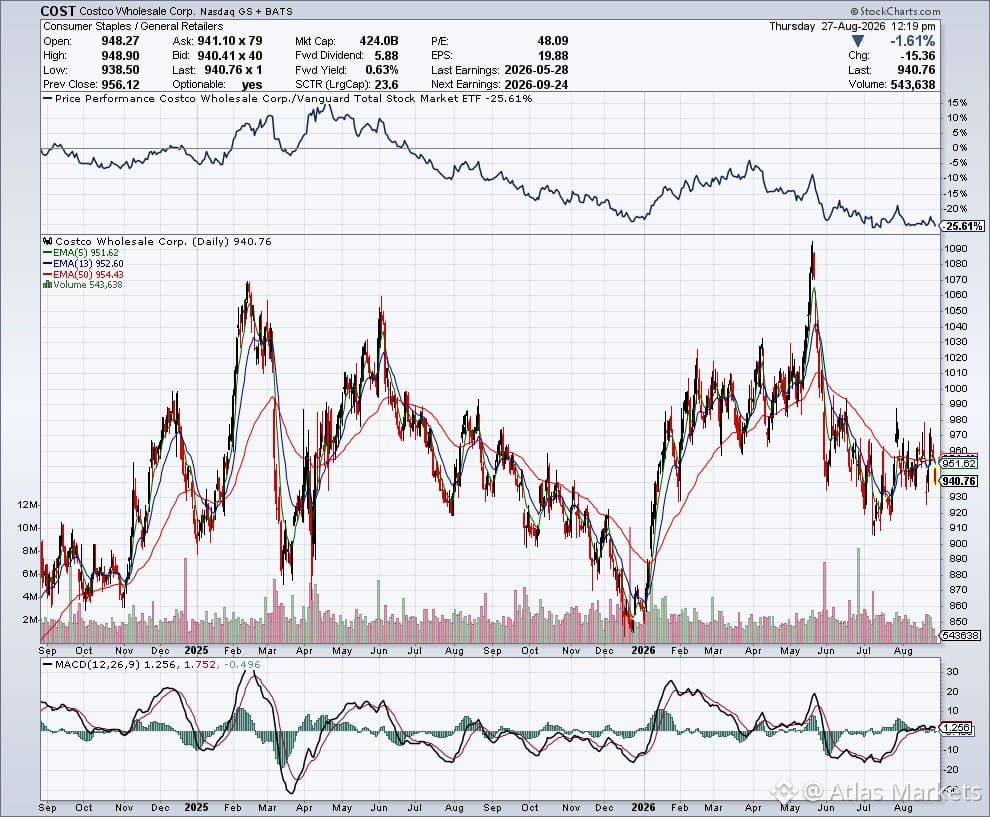Select the Fwd Yield value 0.63%

click(382, 70)
